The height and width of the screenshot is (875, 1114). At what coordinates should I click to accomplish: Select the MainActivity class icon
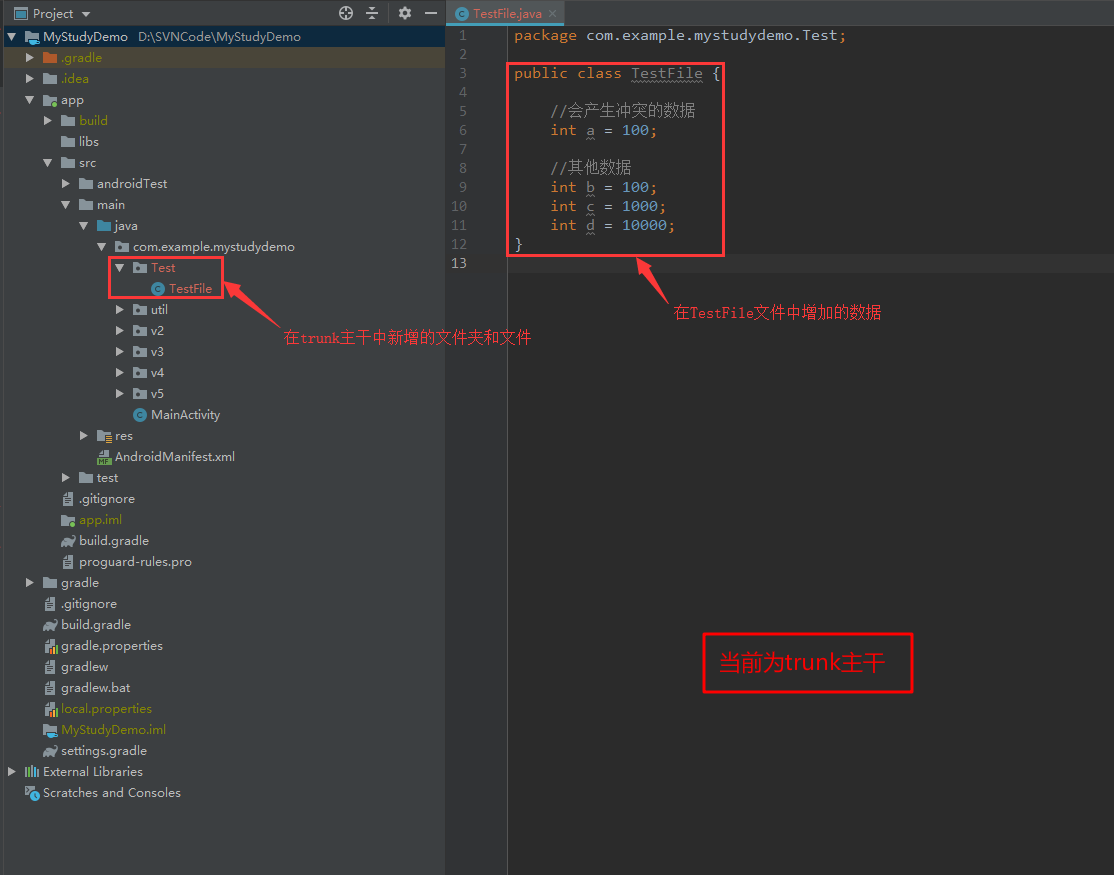coord(140,415)
